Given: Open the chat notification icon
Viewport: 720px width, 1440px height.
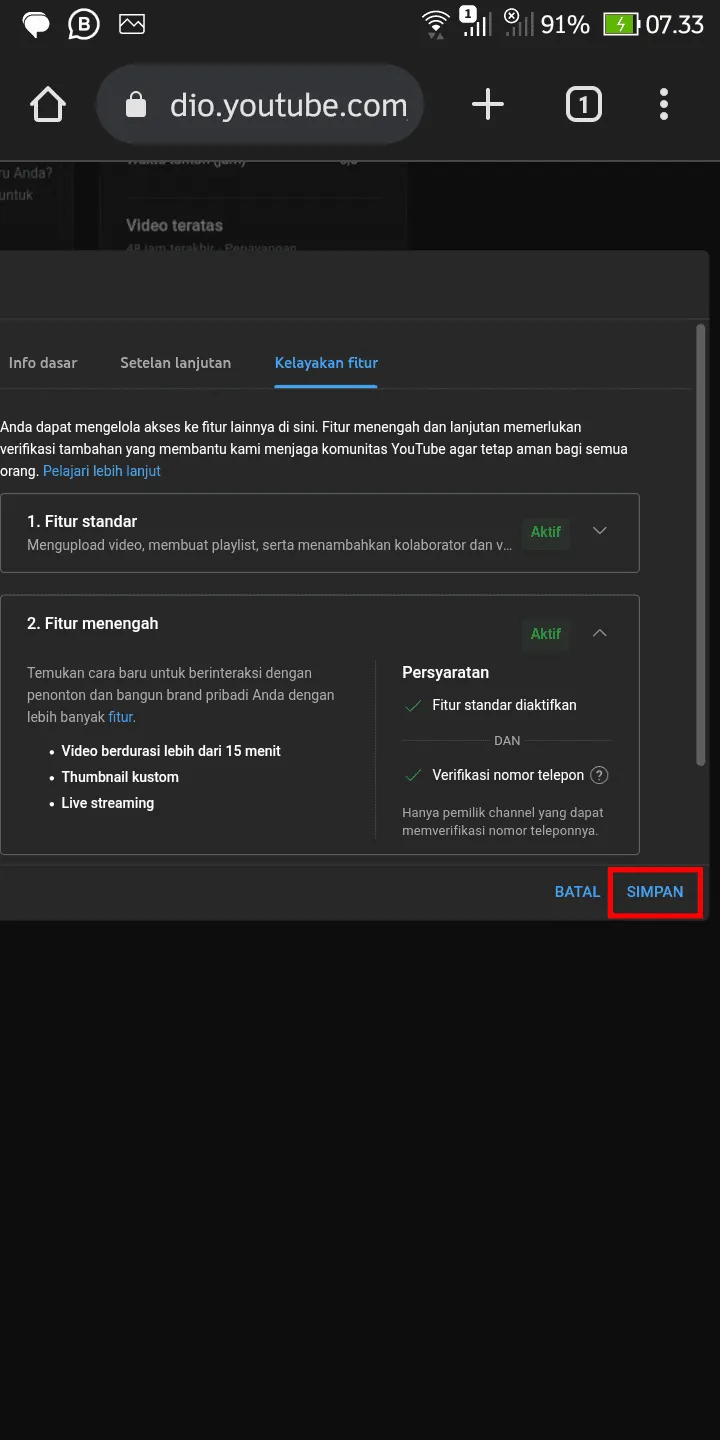Looking at the screenshot, I should coord(36,24).
